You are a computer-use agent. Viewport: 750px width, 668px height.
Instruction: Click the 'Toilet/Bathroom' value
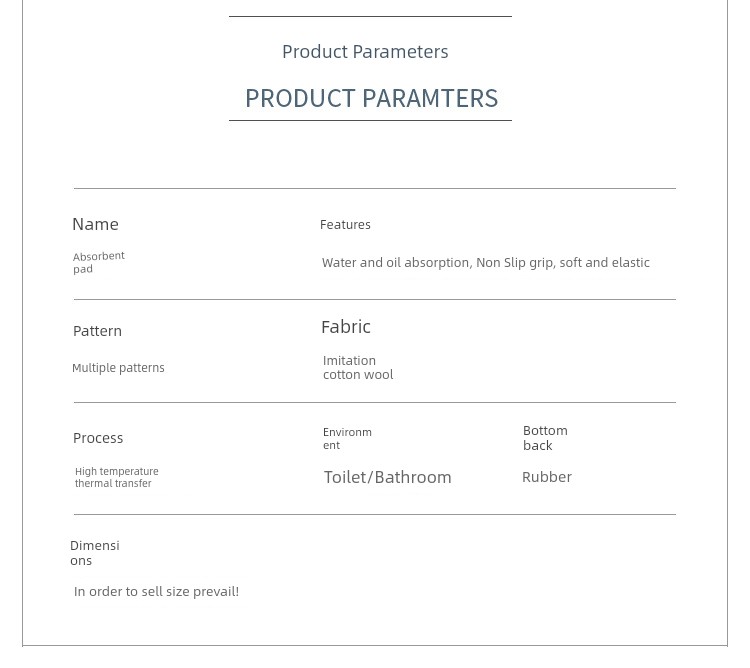(x=387, y=477)
